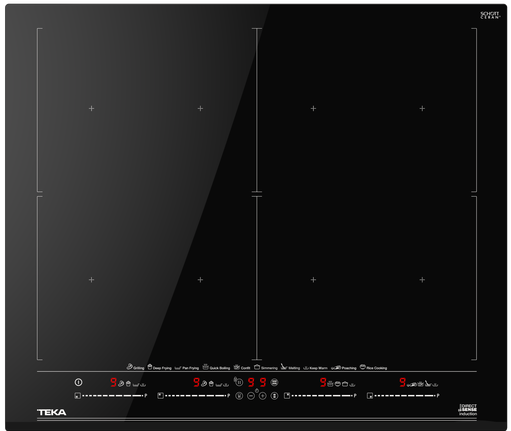Image resolution: width=511 pixels, height=431 pixels.
Task: Activate the flex zone bridge icon
Action: (274, 382)
